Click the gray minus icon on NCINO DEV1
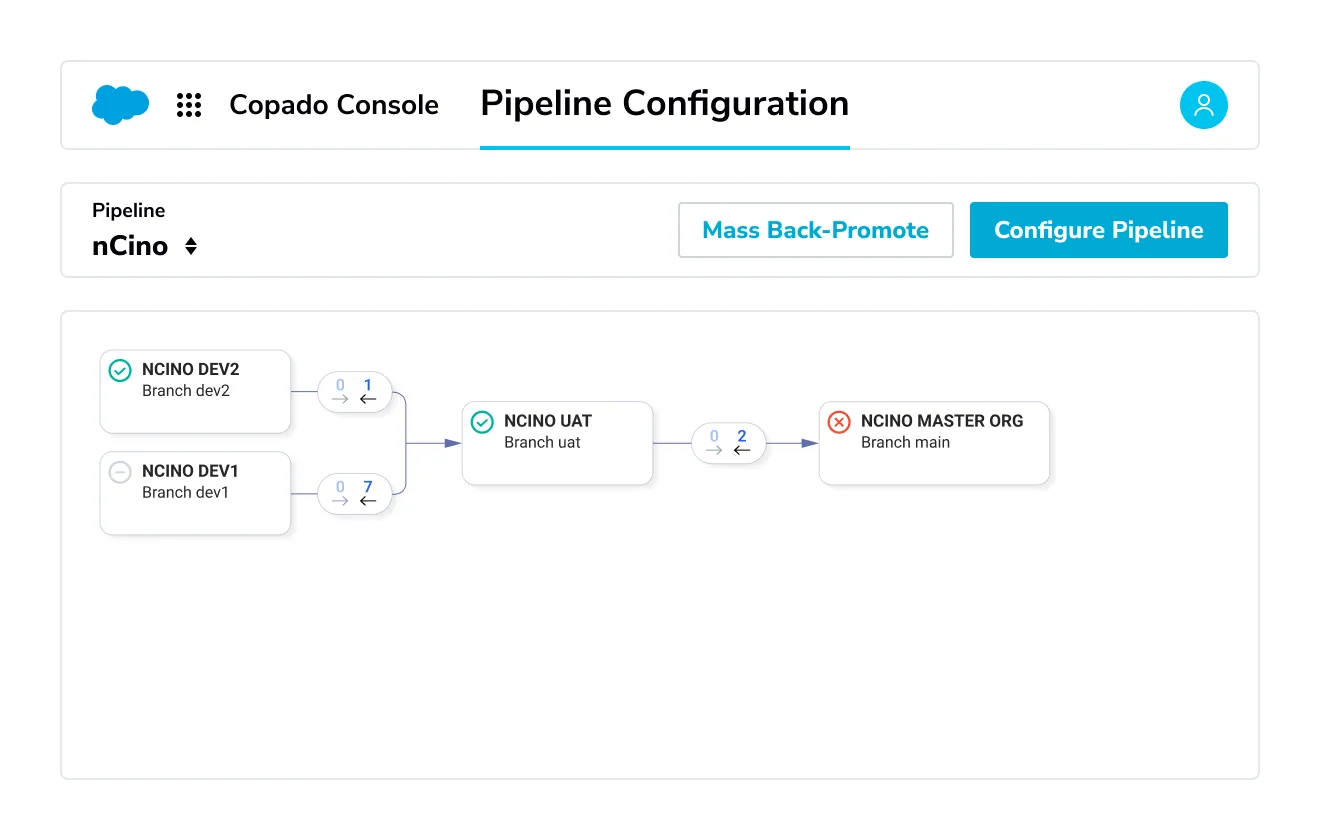Image resolution: width=1320 pixels, height=840 pixels. click(x=119, y=472)
